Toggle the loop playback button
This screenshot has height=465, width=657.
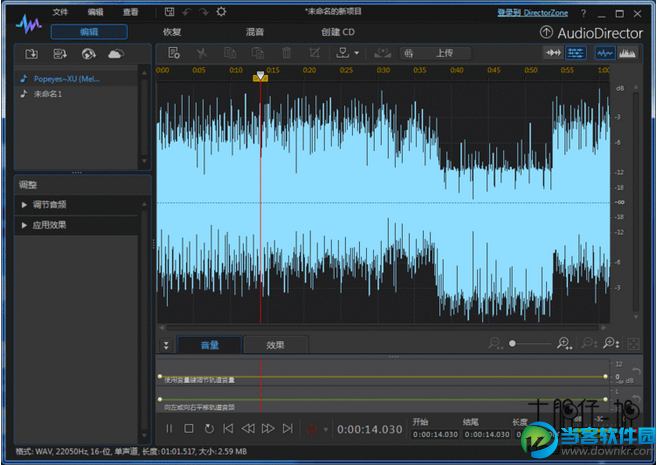tap(209, 429)
